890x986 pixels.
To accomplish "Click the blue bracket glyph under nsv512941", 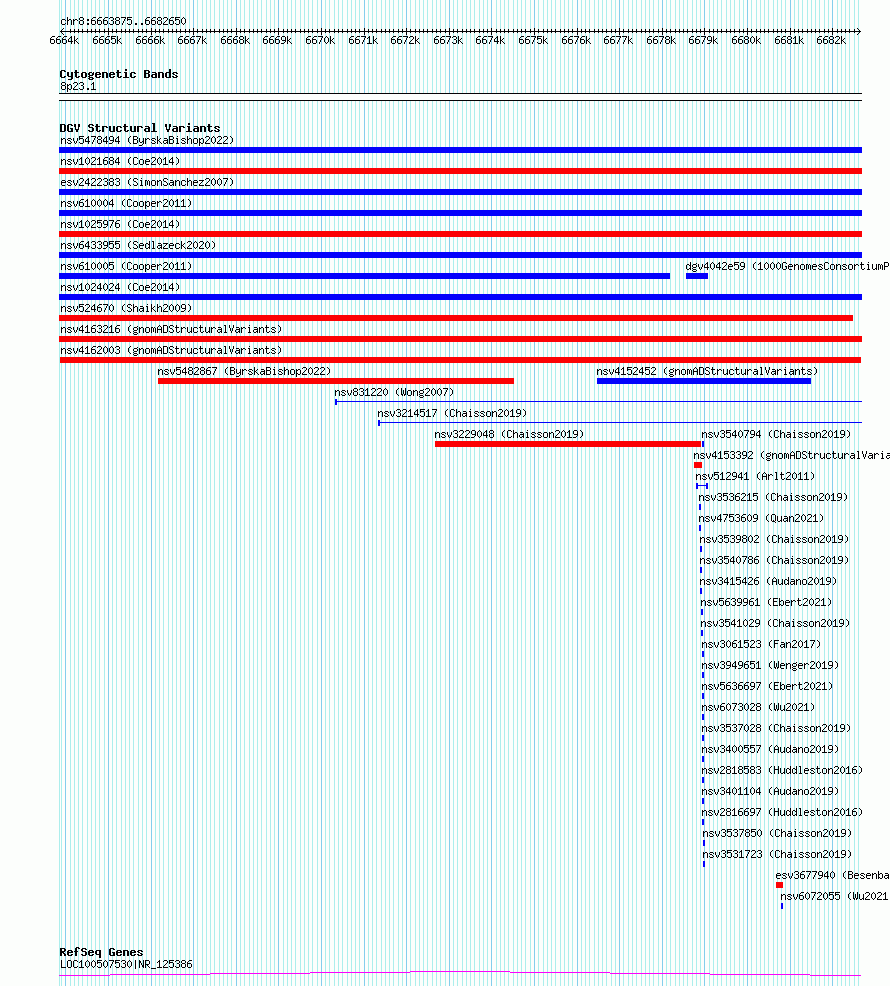I will pos(702,486).
